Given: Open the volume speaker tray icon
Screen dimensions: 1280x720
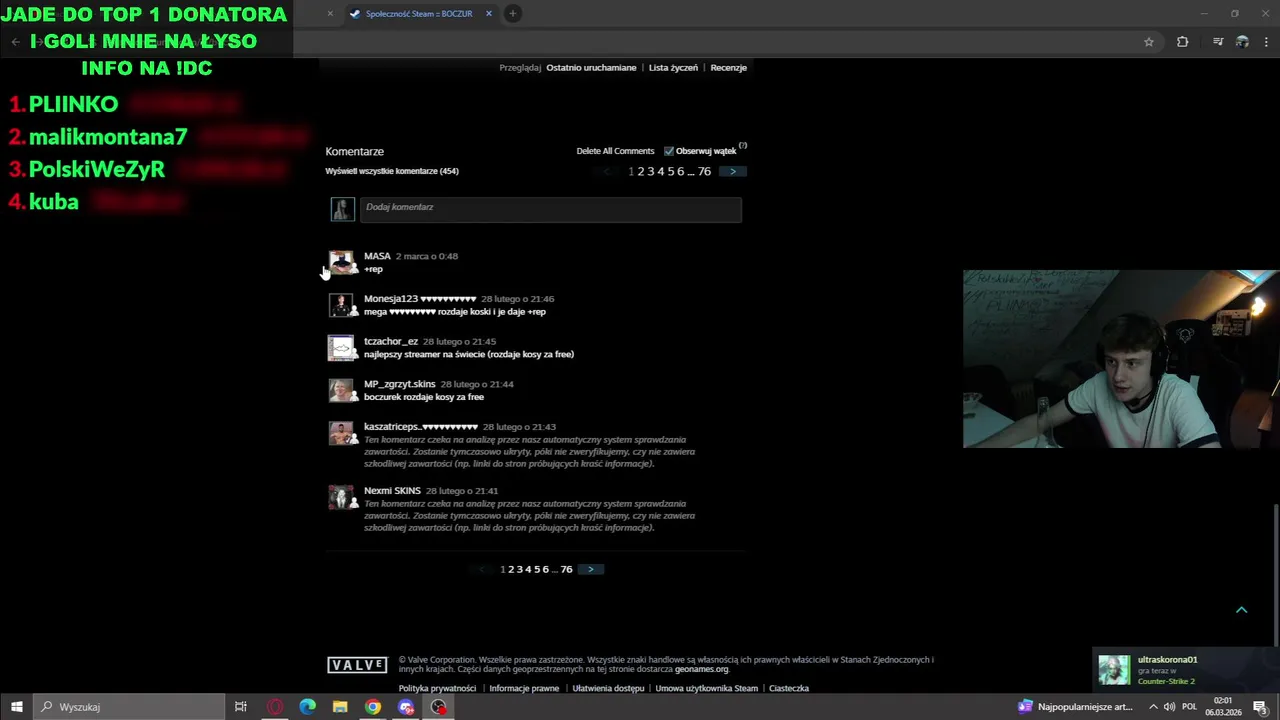Looking at the screenshot, I should click(x=1169, y=707).
